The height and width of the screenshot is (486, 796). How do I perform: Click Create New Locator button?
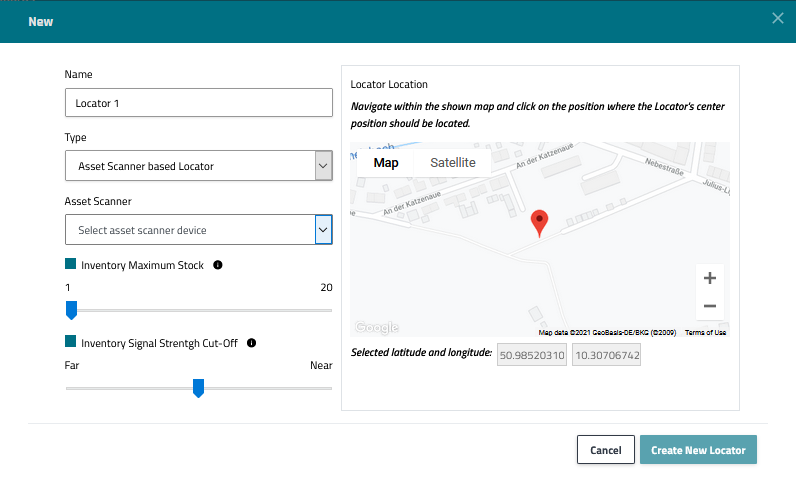[698, 450]
